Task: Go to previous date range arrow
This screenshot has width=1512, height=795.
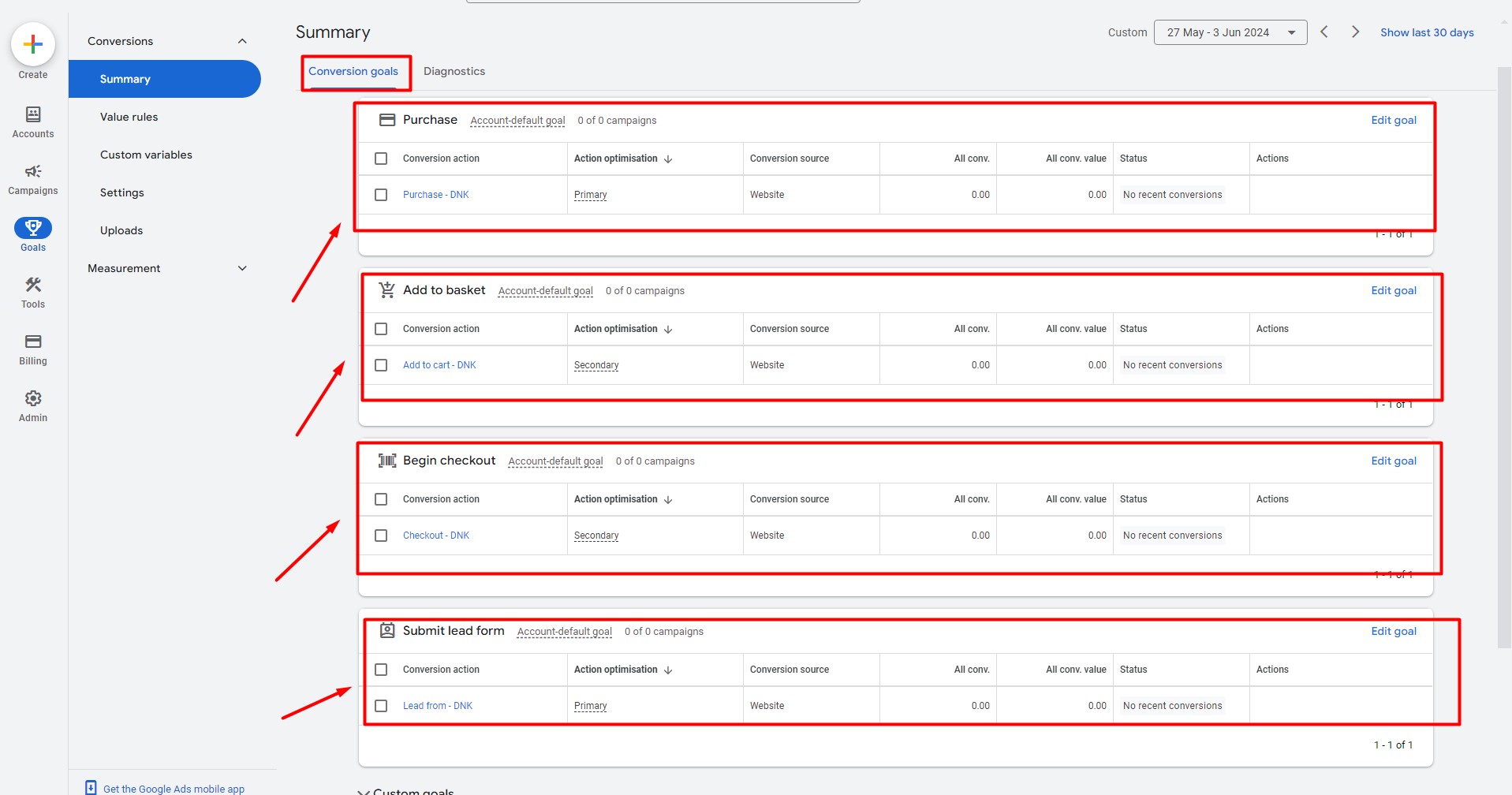Action: coord(1324,32)
